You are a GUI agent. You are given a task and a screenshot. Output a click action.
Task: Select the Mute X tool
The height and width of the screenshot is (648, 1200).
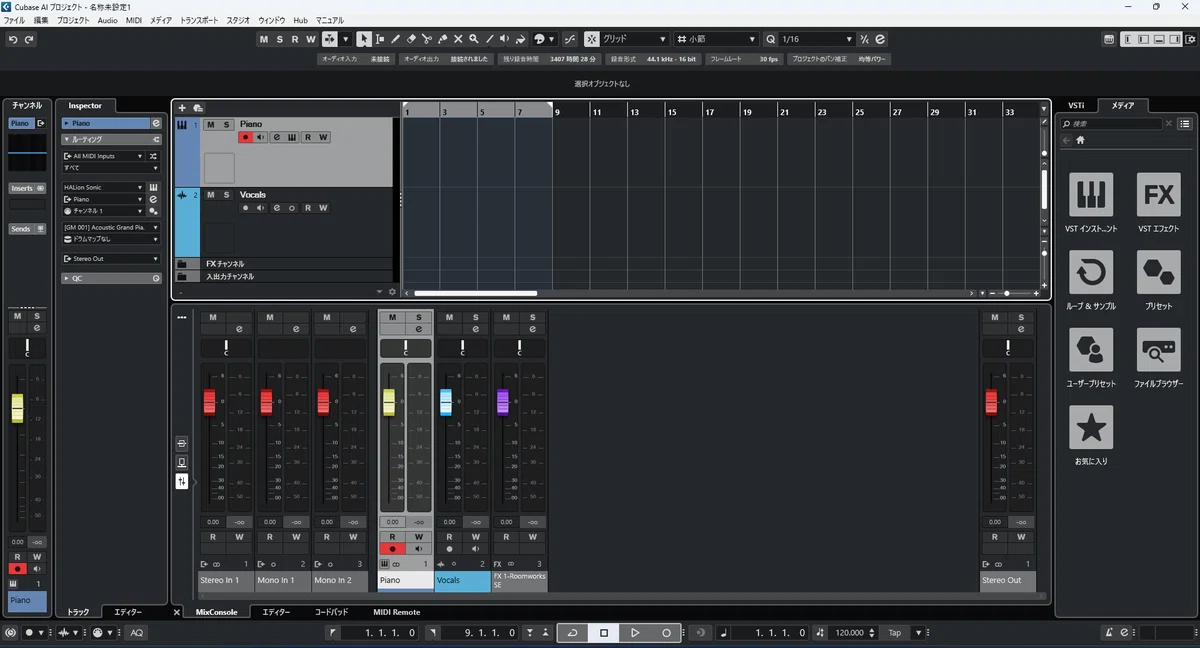click(x=458, y=39)
